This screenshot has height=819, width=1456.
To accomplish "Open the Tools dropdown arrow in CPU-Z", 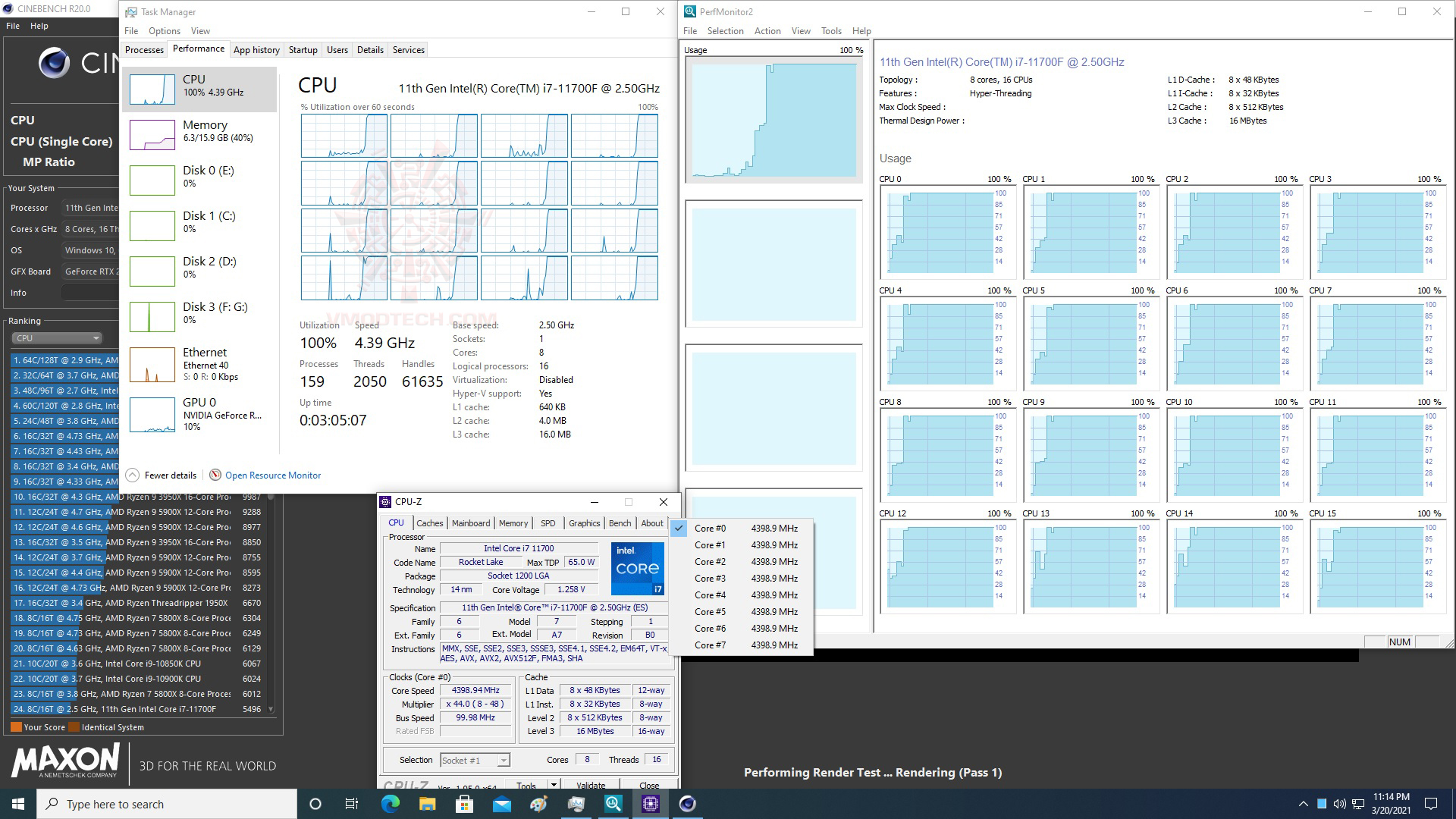I will coord(554,784).
